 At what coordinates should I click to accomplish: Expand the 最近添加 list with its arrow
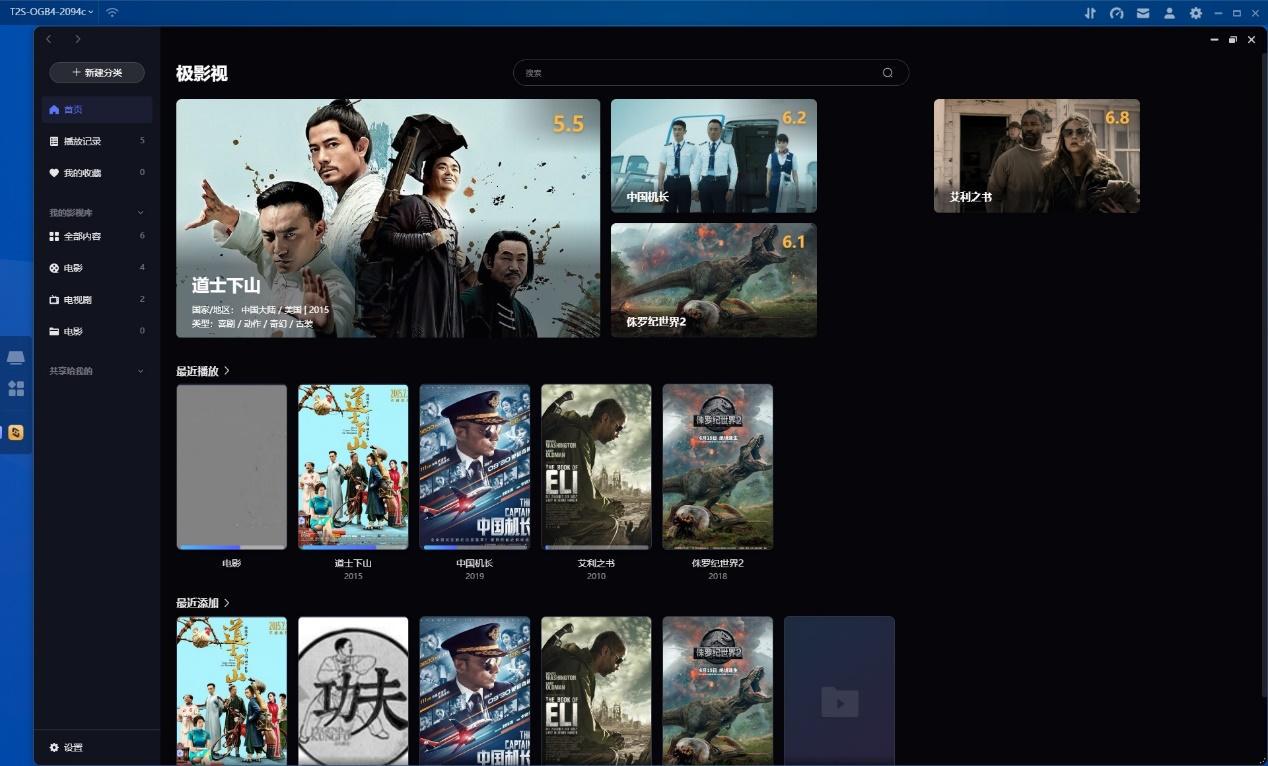click(227, 603)
